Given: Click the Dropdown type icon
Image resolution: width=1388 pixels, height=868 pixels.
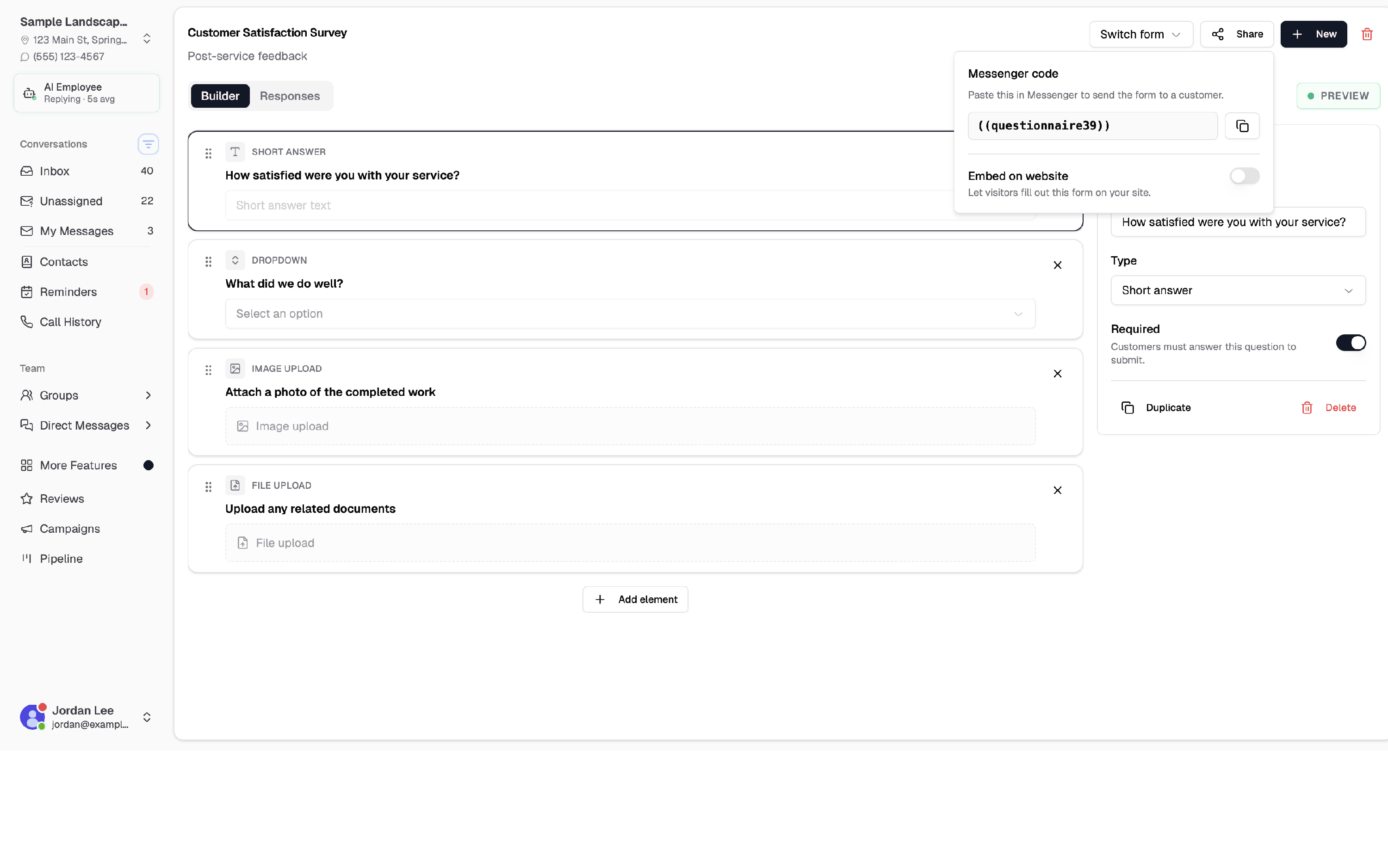Looking at the screenshot, I should click(235, 260).
